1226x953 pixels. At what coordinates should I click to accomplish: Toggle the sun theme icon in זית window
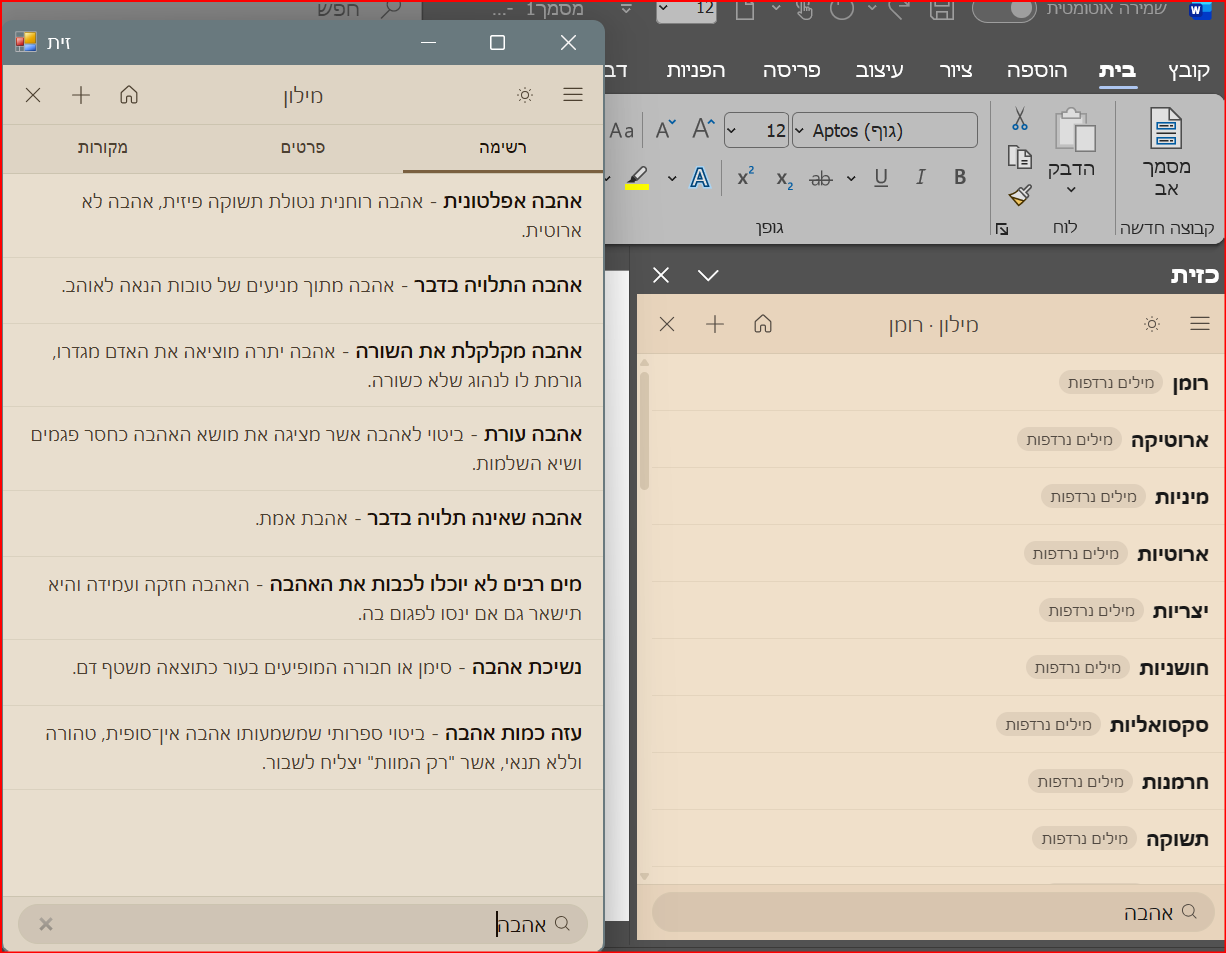[524, 95]
